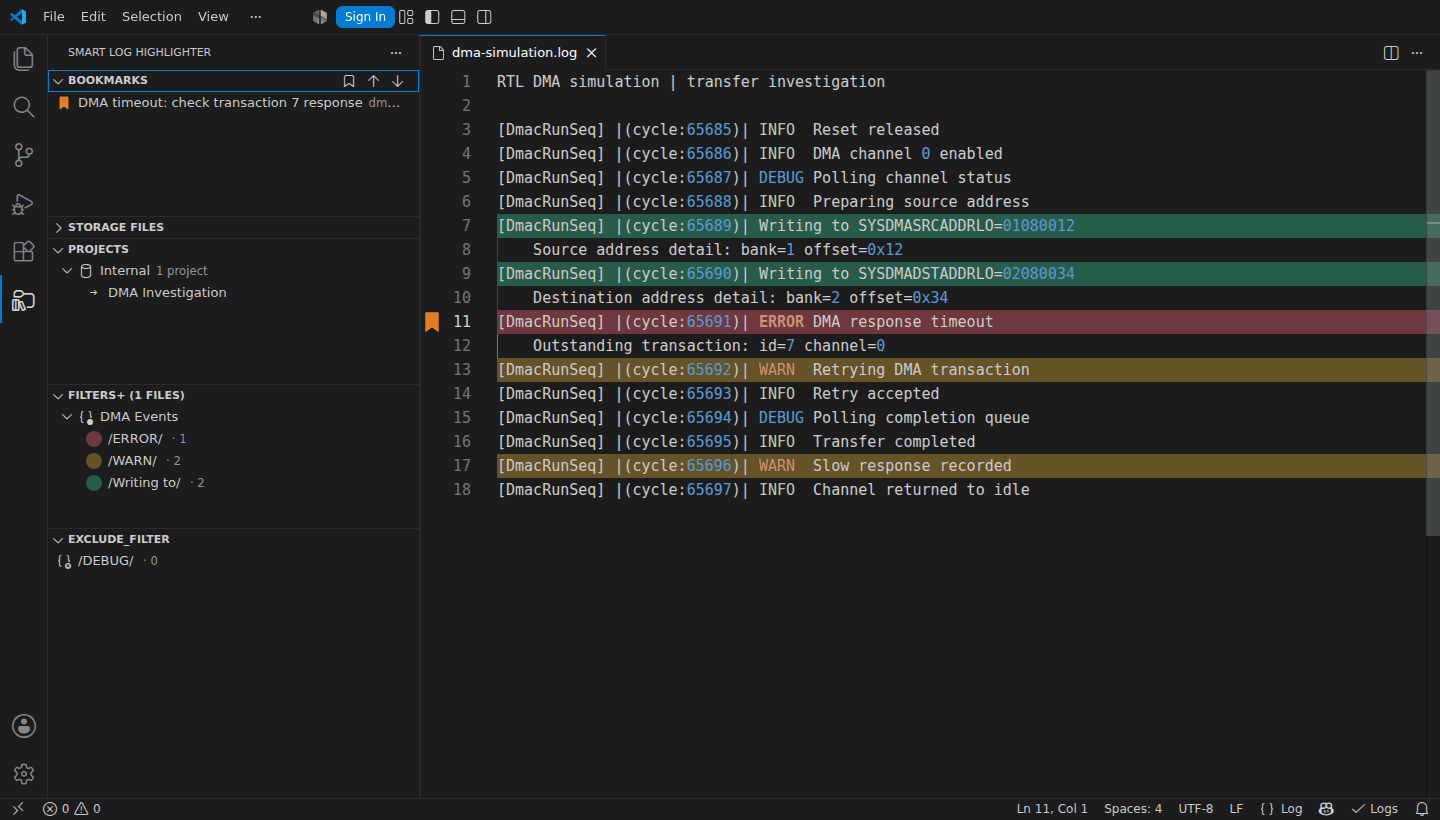Screen dimensions: 1440x820
Task: Select the Smart Log Highlighter activity bar icon
Action: tap(23, 299)
